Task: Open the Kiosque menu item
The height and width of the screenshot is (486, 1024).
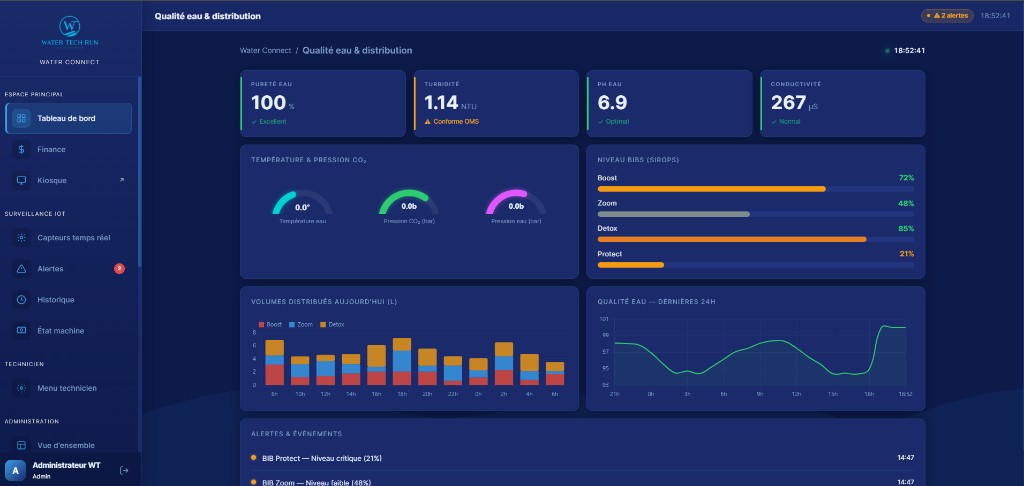Action: pyautogui.click(x=69, y=180)
